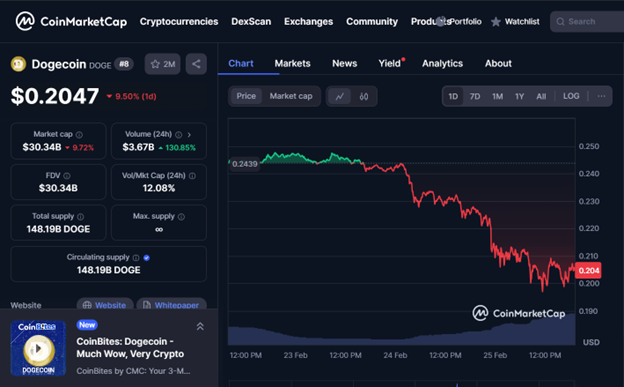This screenshot has width=624, height=387.
Task: Select All time range
Action: (541, 96)
